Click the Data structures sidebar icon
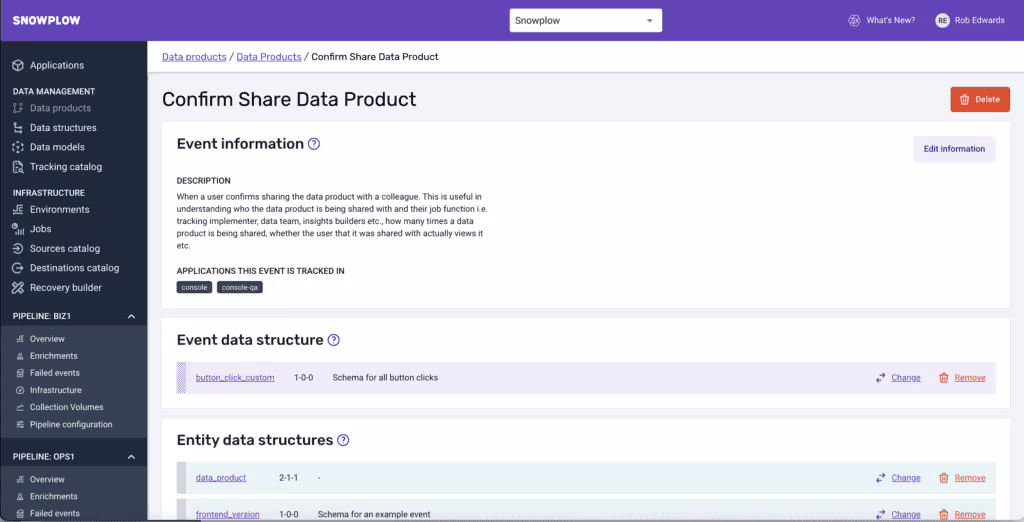1024x522 pixels. pos(18,127)
